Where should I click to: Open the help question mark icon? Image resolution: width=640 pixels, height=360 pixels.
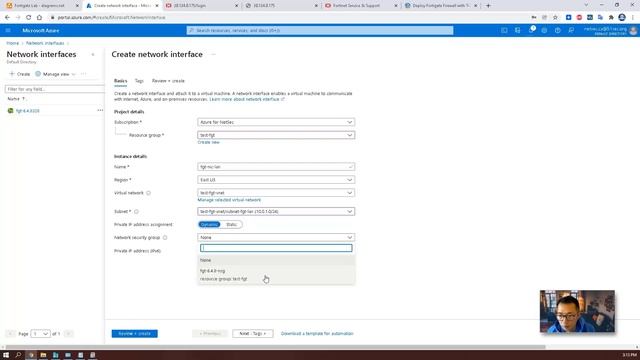click(x=558, y=30)
